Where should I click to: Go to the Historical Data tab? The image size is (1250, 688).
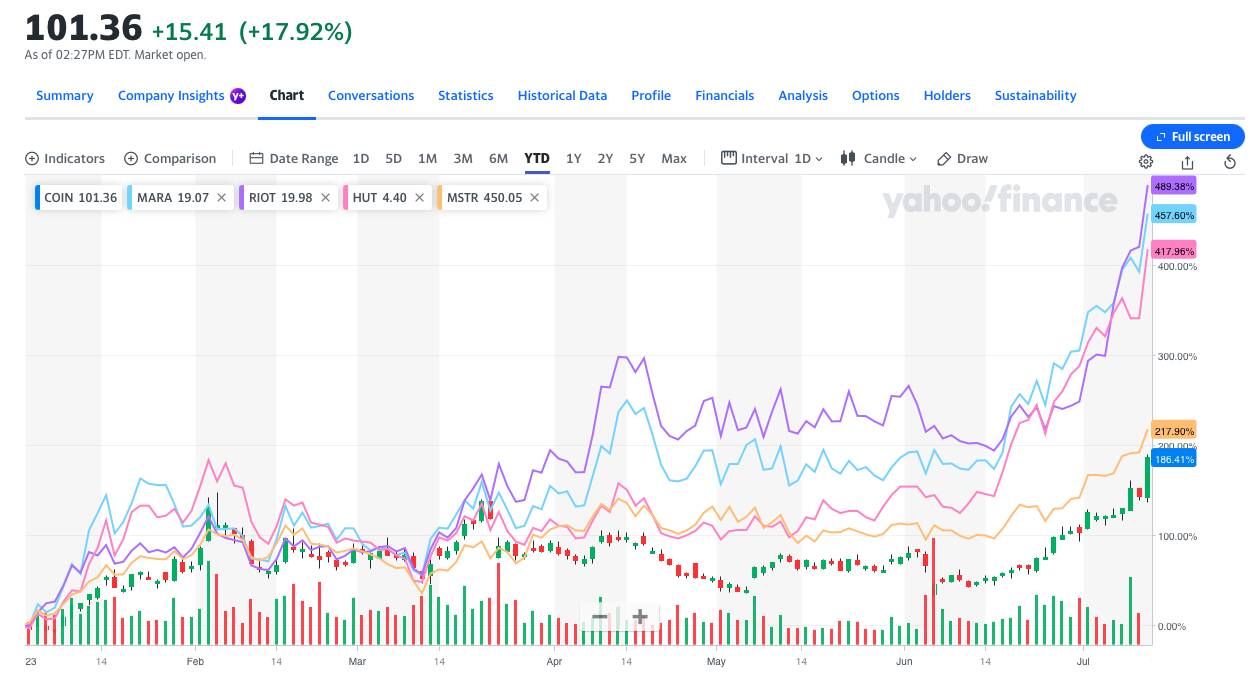point(562,96)
